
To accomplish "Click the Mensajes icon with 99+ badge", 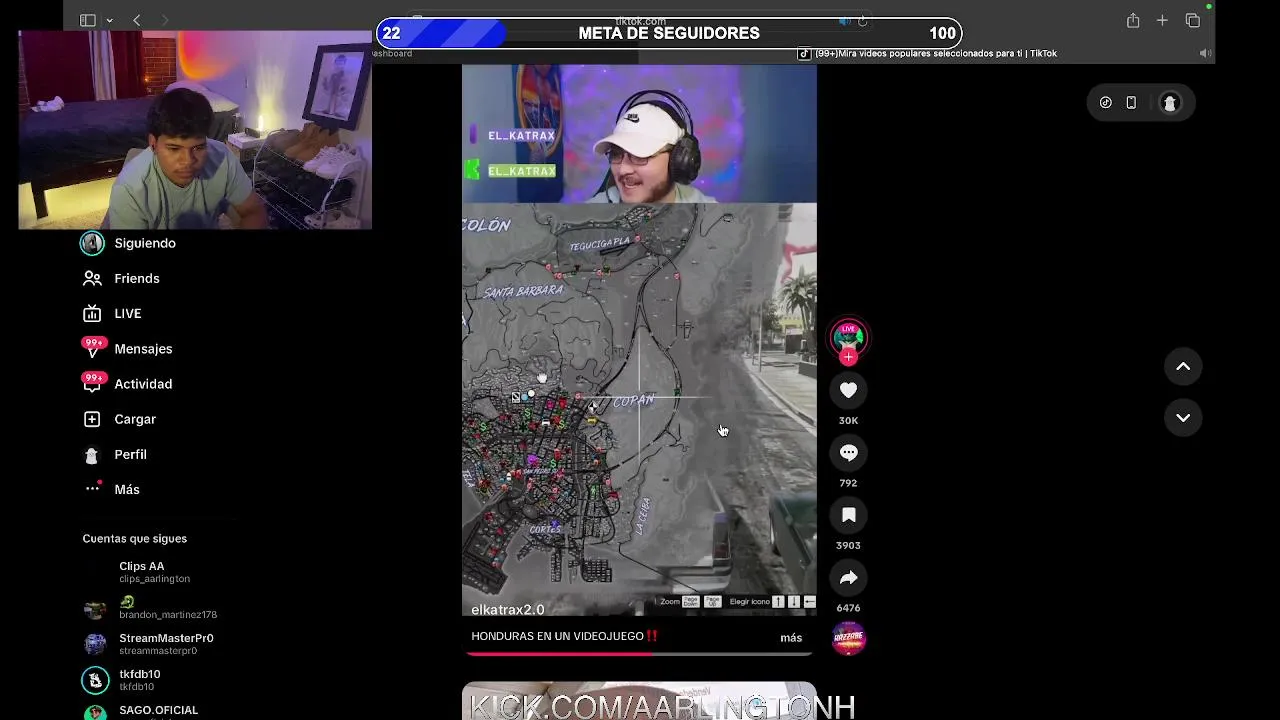I will pos(93,347).
